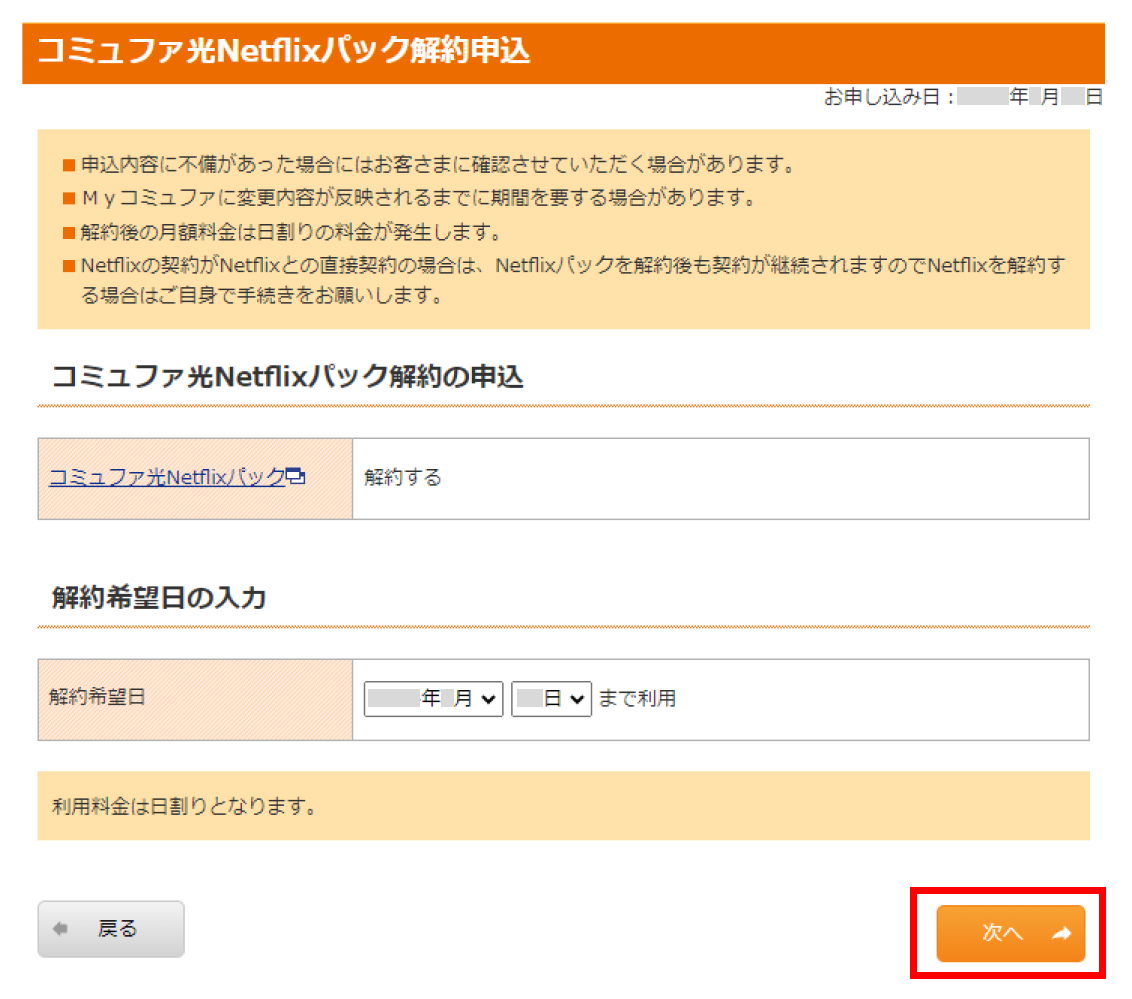Click the まで利用 text
The image size is (1132, 999).
(x=637, y=698)
